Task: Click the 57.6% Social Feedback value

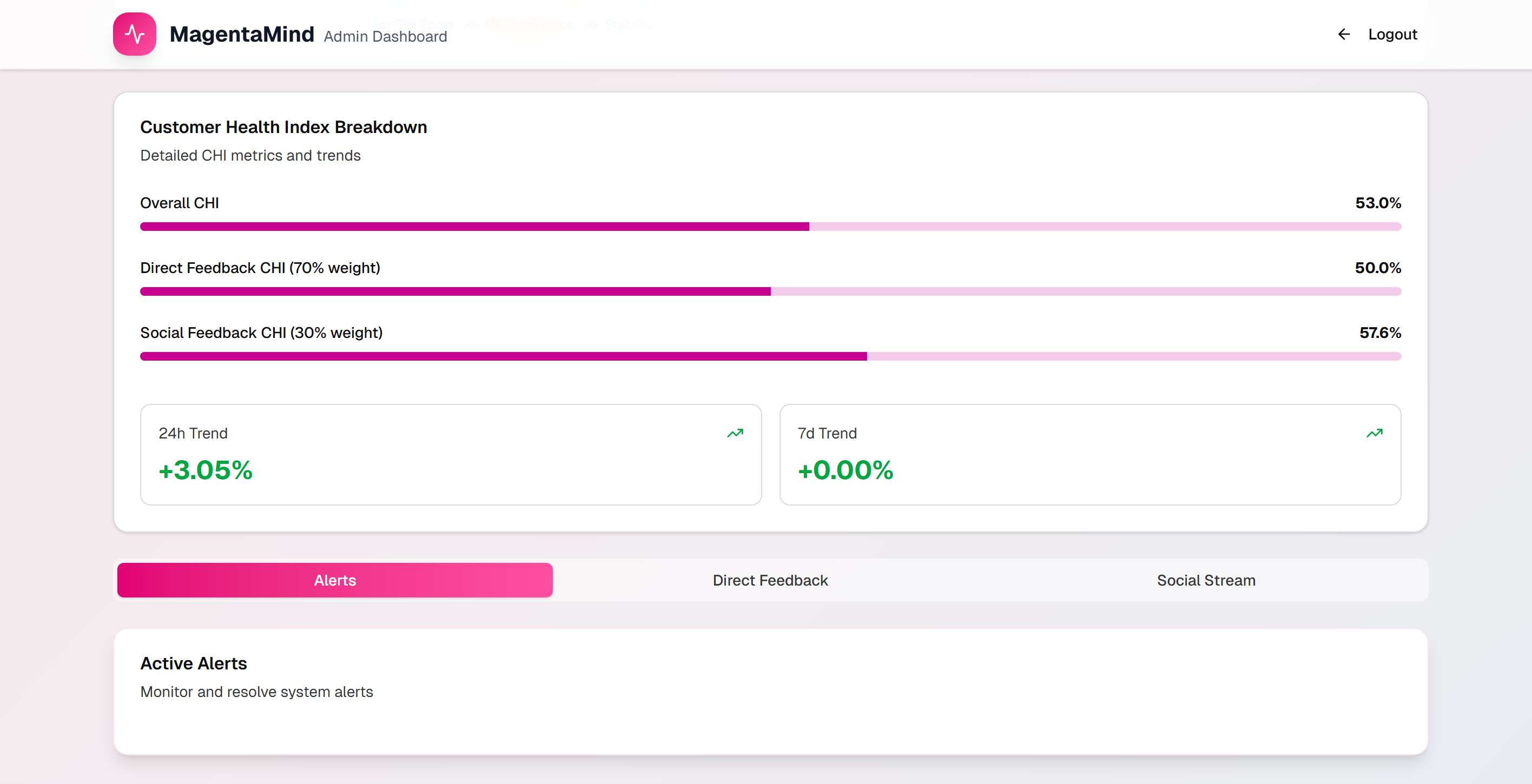Action: pos(1380,333)
